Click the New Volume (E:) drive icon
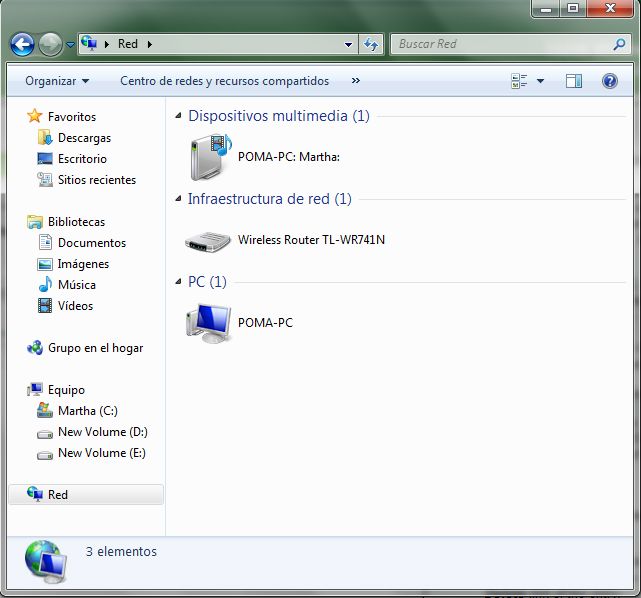This screenshot has width=641, height=598. [45, 455]
